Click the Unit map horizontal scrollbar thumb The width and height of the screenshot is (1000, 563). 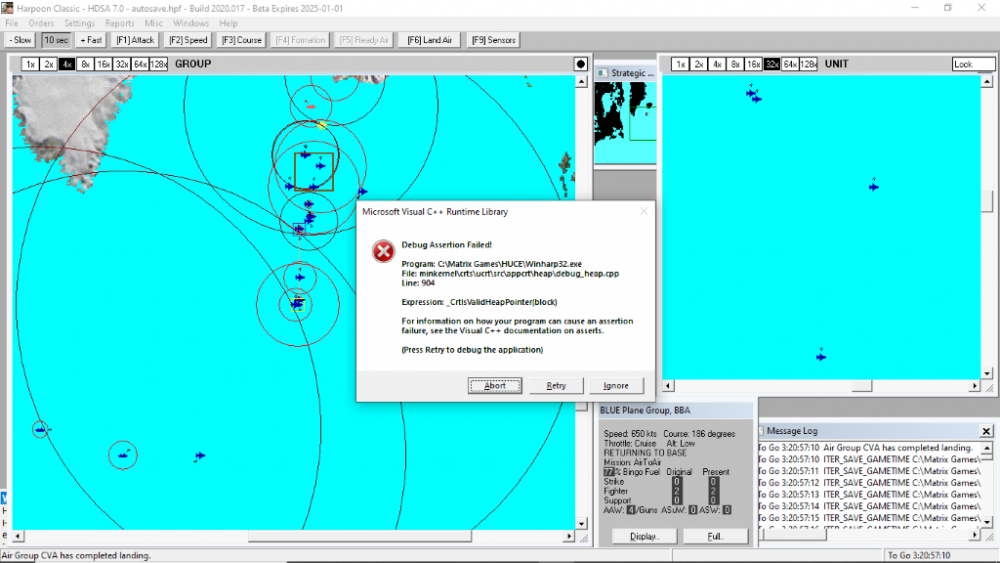(x=862, y=386)
